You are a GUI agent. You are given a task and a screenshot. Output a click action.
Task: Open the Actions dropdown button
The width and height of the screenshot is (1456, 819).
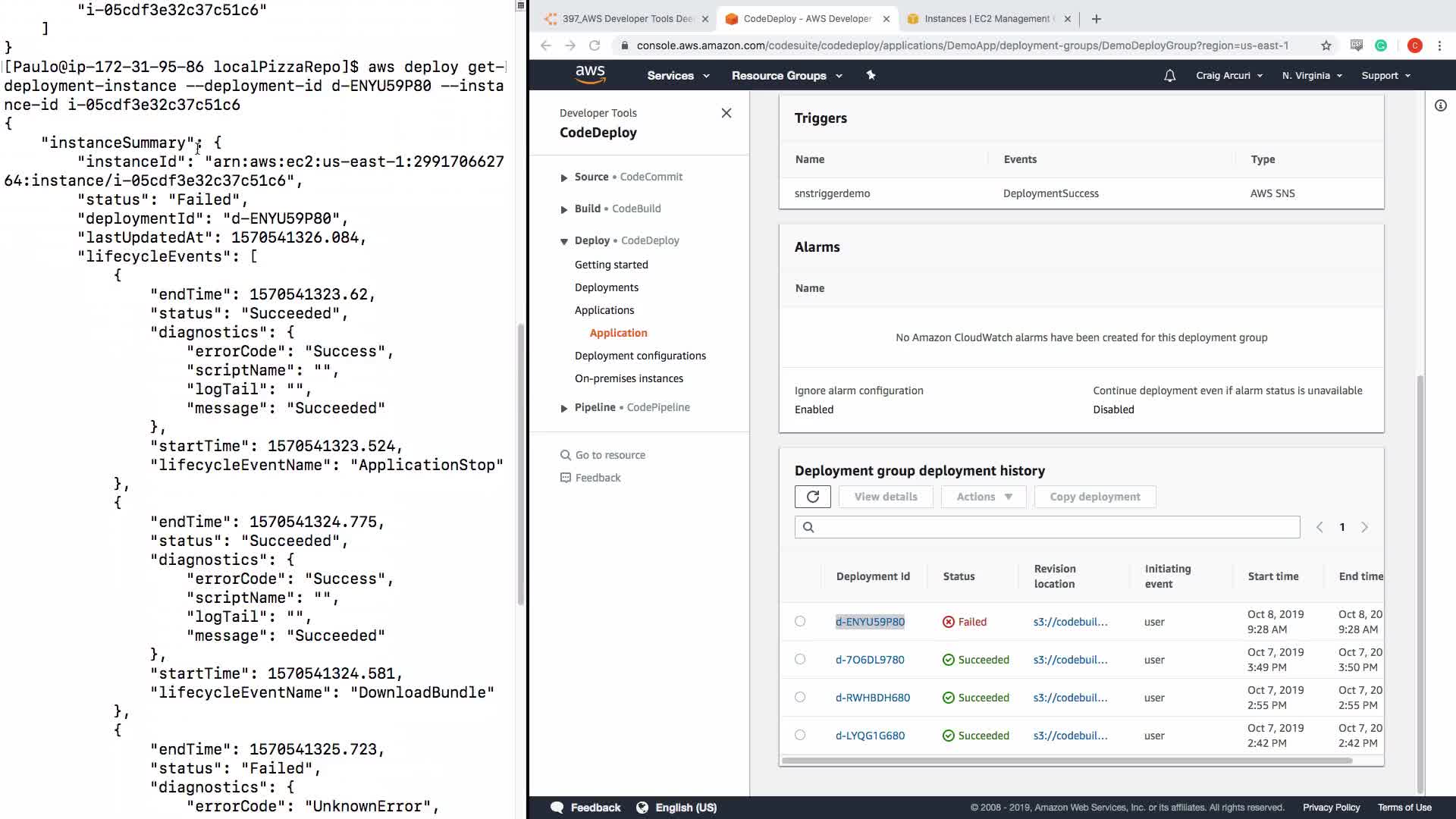point(984,497)
